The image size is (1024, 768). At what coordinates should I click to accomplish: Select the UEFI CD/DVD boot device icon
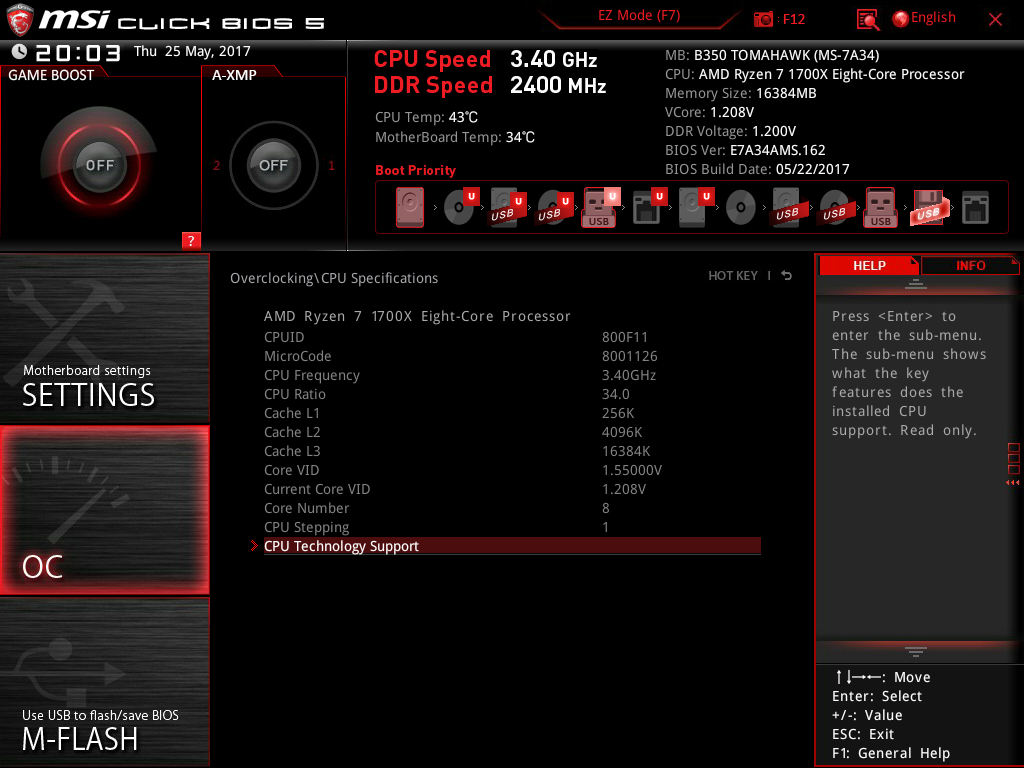[x=461, y=206]
